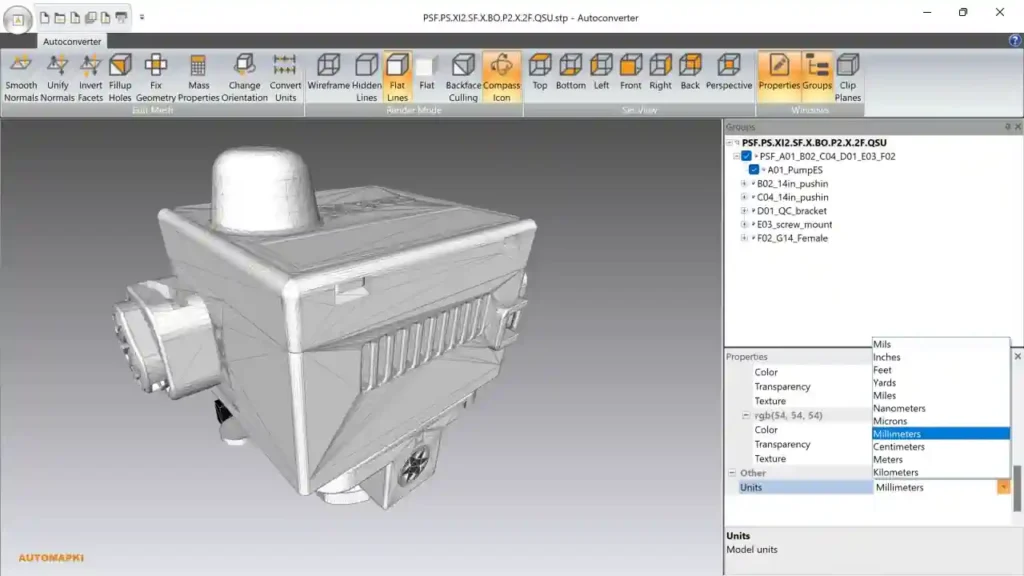Select the Smooth Normals tool

tap(21, 78)
